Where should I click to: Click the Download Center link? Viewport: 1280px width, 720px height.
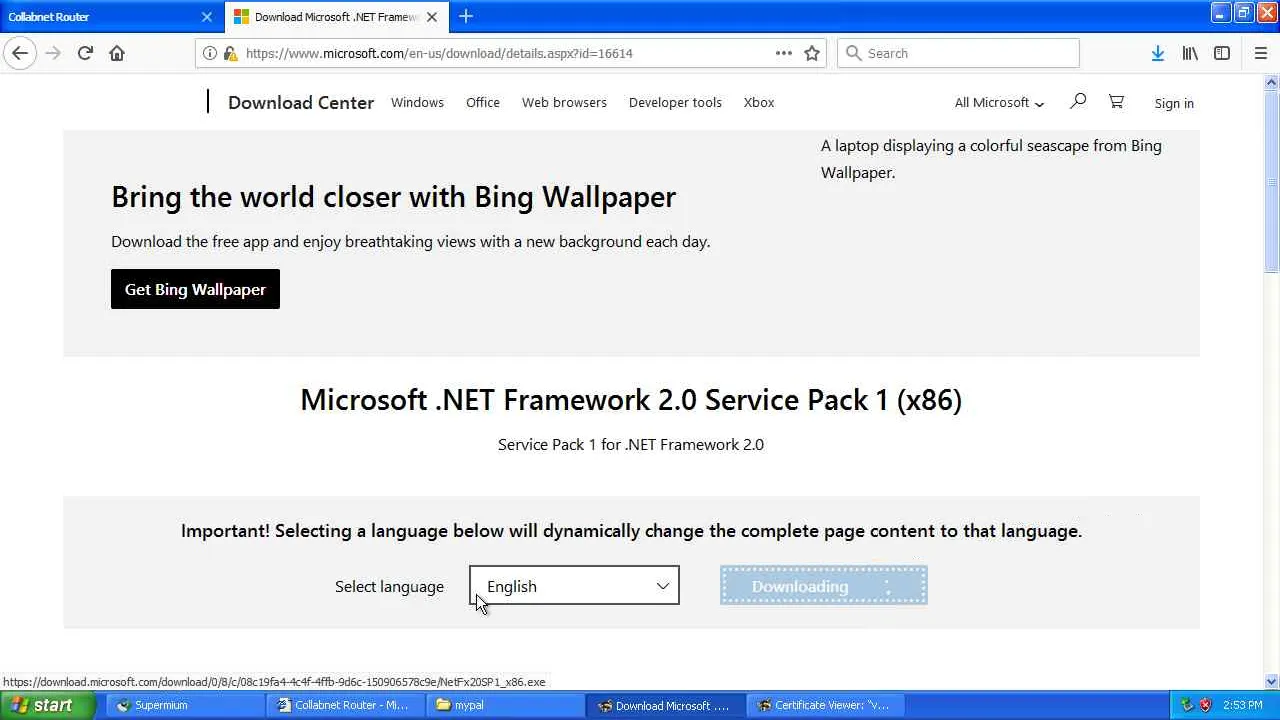click(301, 102)
